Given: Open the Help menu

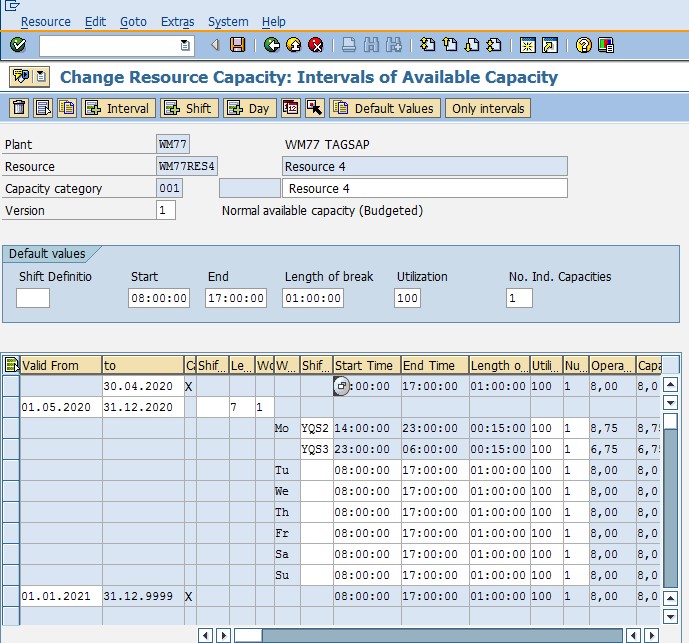Looking at the screenshot, I should [273, 22].
